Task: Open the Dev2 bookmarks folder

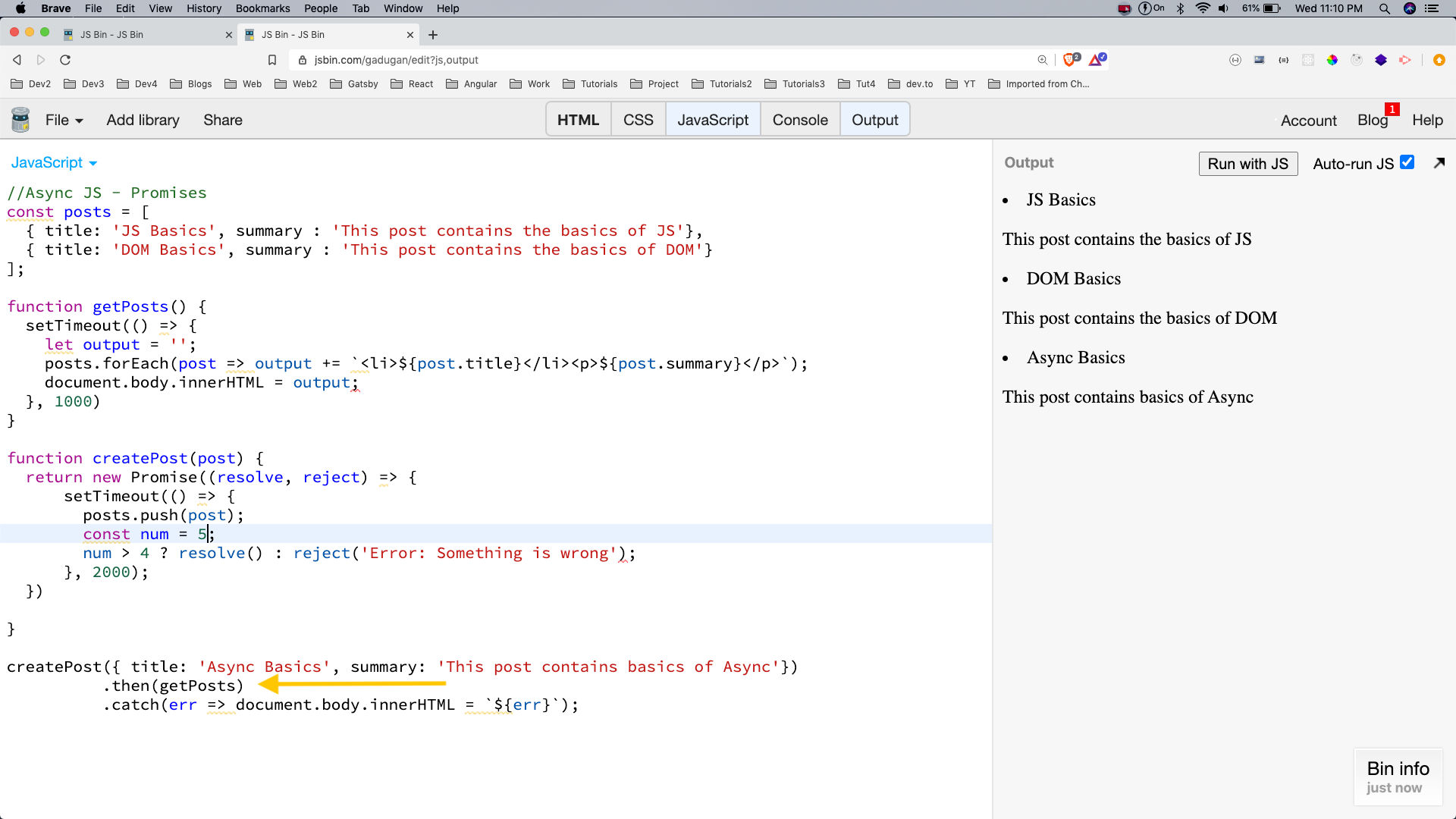Action: pyautogui.click(x=31, y=84)
